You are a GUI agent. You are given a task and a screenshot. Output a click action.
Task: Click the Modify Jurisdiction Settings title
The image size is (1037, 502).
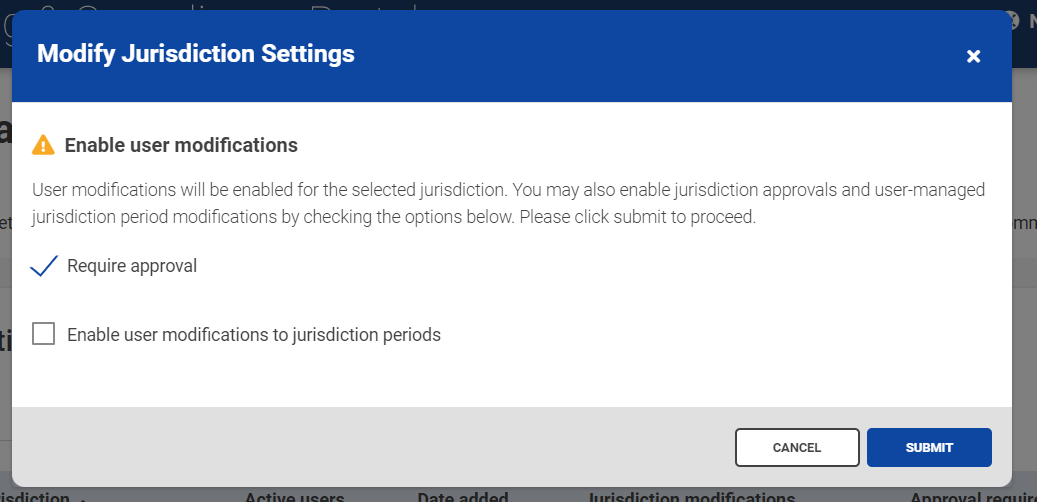196,54
